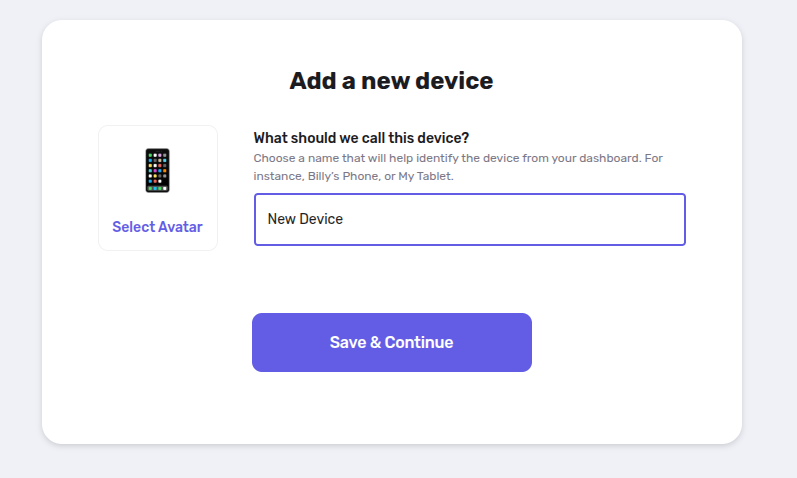This screenshot has width=797, height=478.
Task: Click the colorful app grid on the phone emoji
Action: pyautogui.click(x=158, y=169)
